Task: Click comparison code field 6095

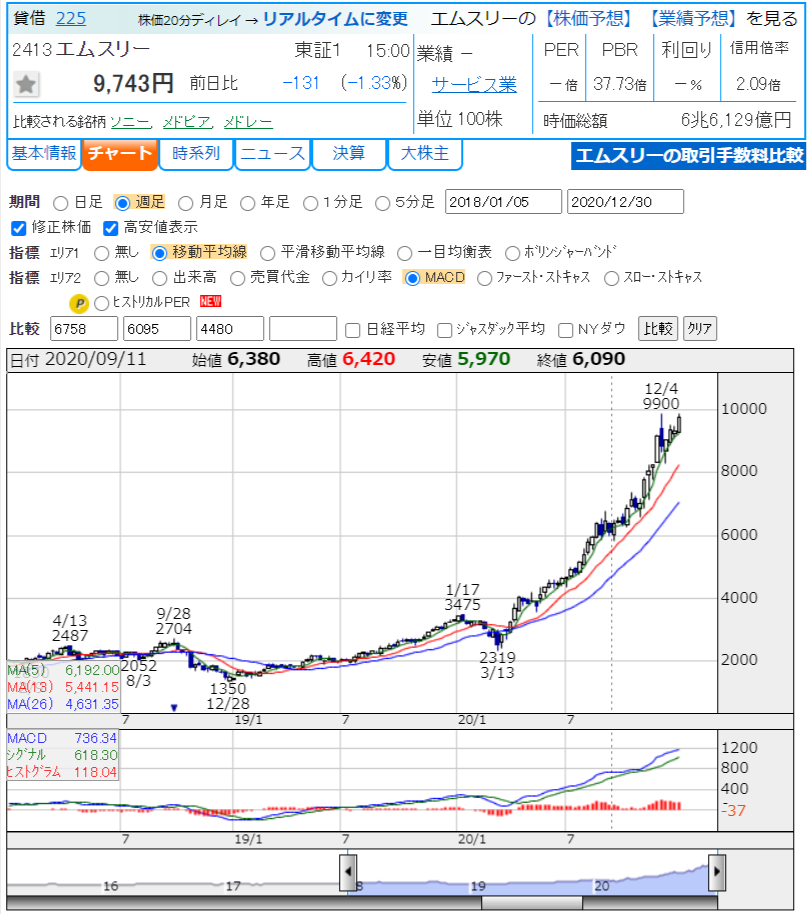Action: 157,329
